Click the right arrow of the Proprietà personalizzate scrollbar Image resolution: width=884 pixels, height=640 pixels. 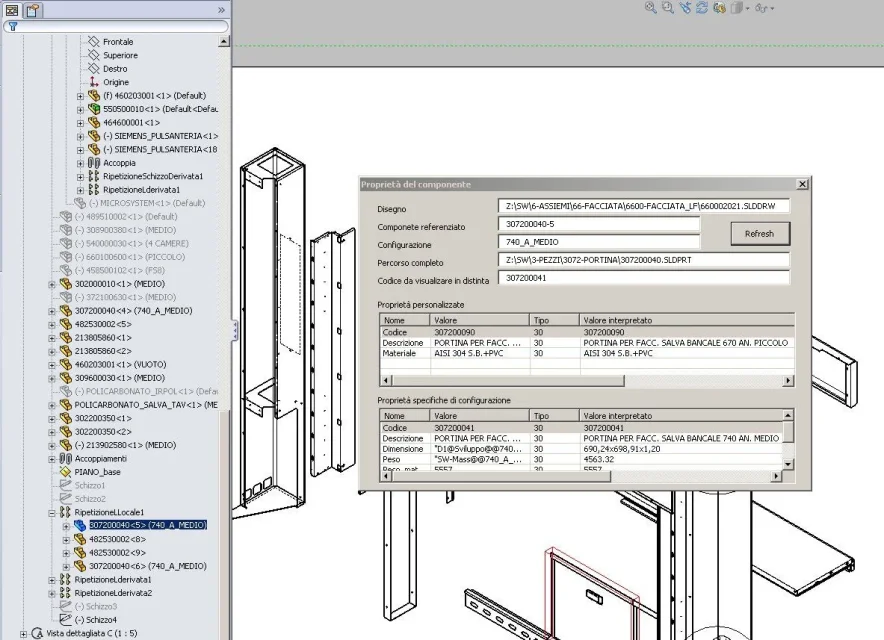[x=788, y=381]
